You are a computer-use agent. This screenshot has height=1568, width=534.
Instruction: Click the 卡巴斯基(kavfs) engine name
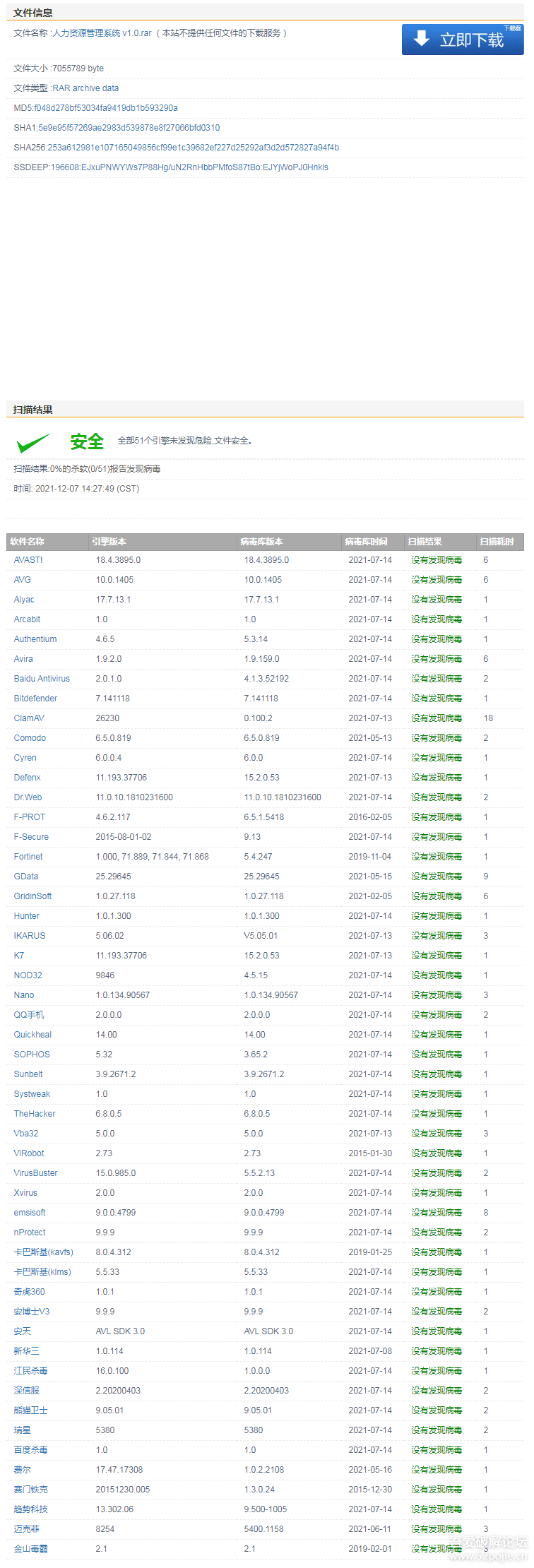(43, 1252)
